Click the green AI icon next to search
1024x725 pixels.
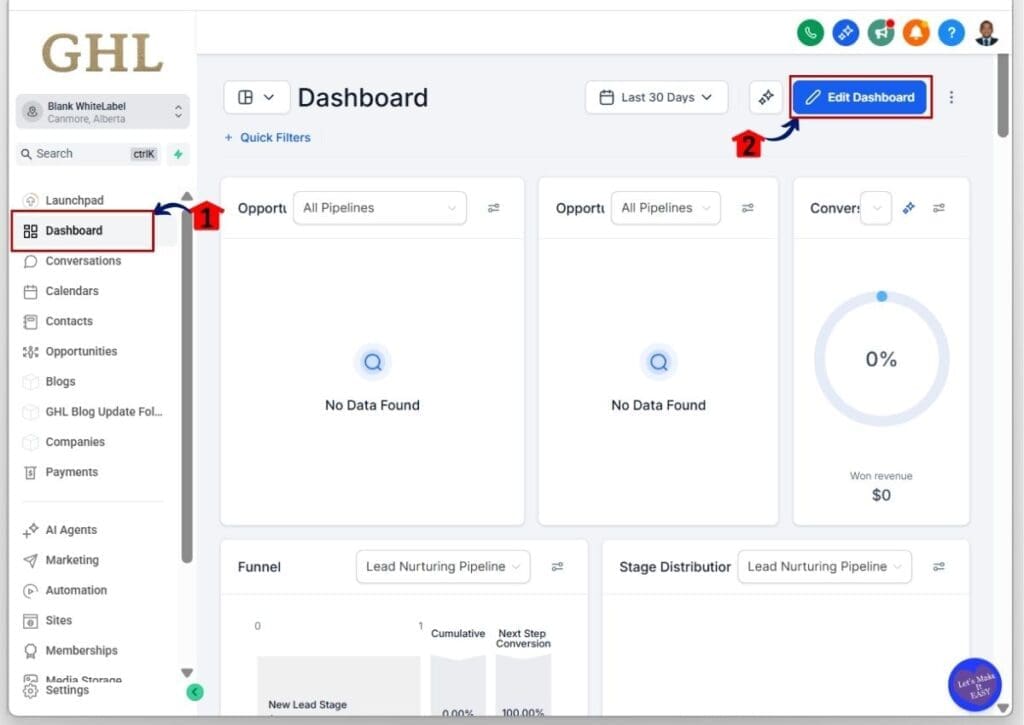click(176, 154)
